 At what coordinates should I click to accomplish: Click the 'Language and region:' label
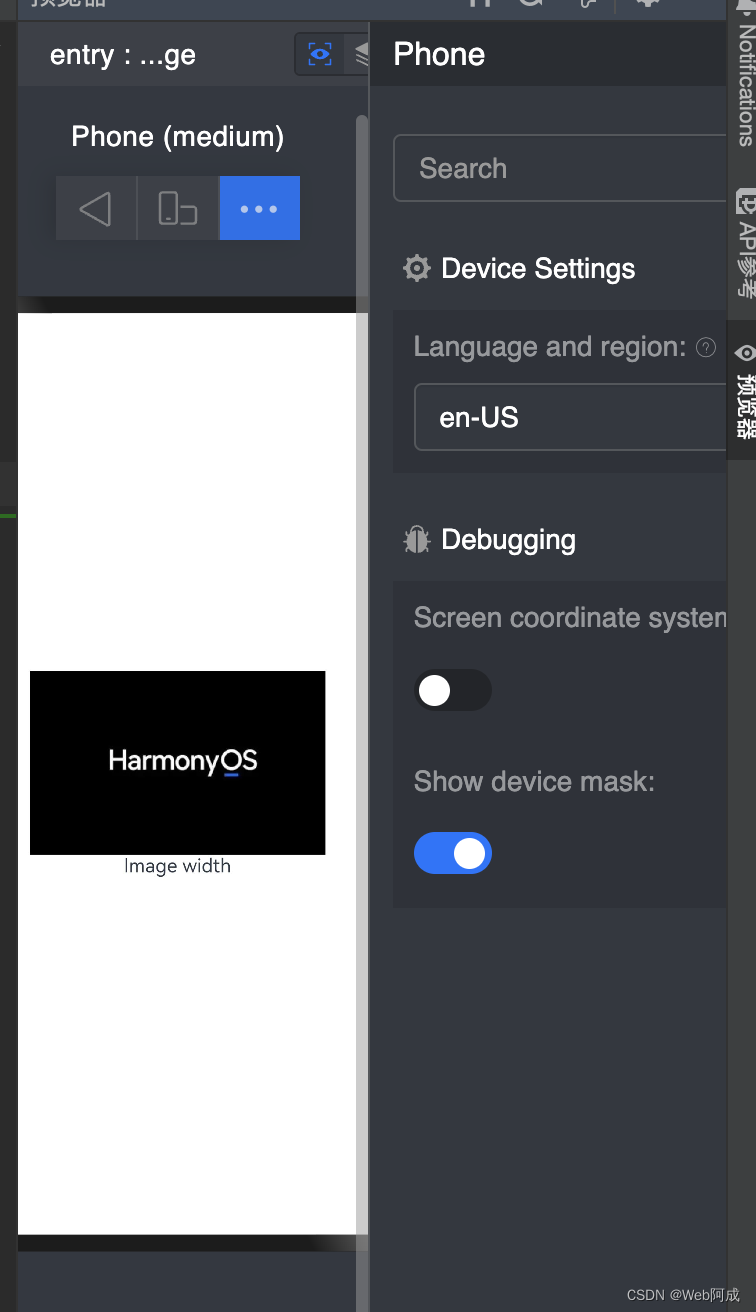pyautogui.click(x=550, y=347)
